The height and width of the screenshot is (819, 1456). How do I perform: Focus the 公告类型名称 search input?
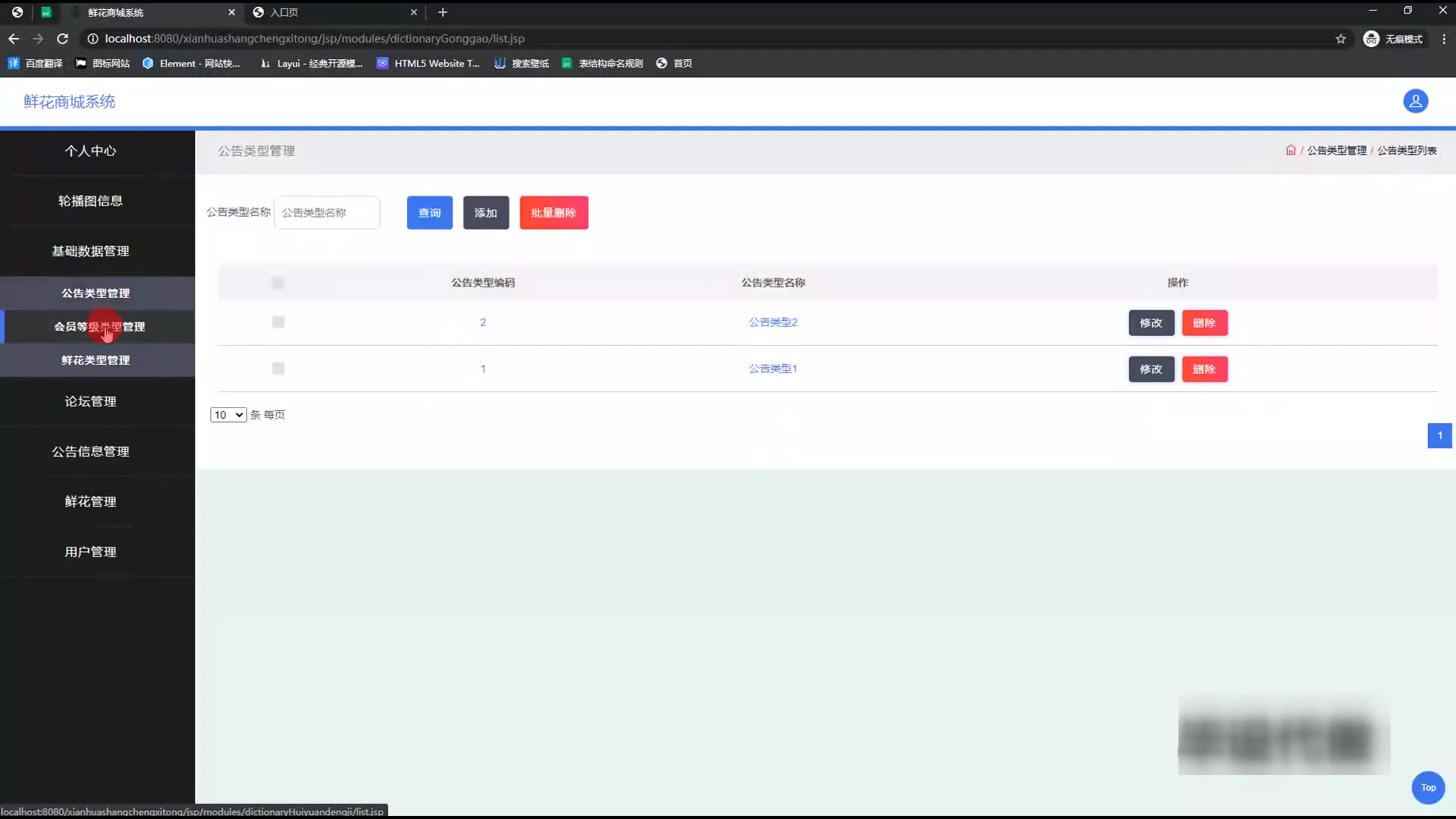(327, 213)
